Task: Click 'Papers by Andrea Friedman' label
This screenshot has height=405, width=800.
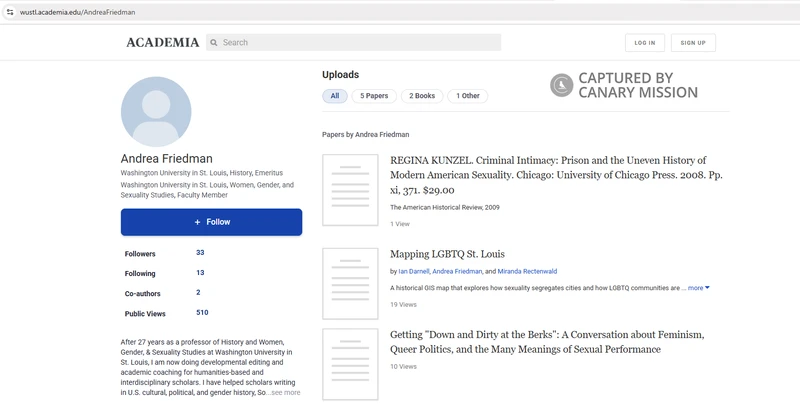Action: tap(365, 135)
